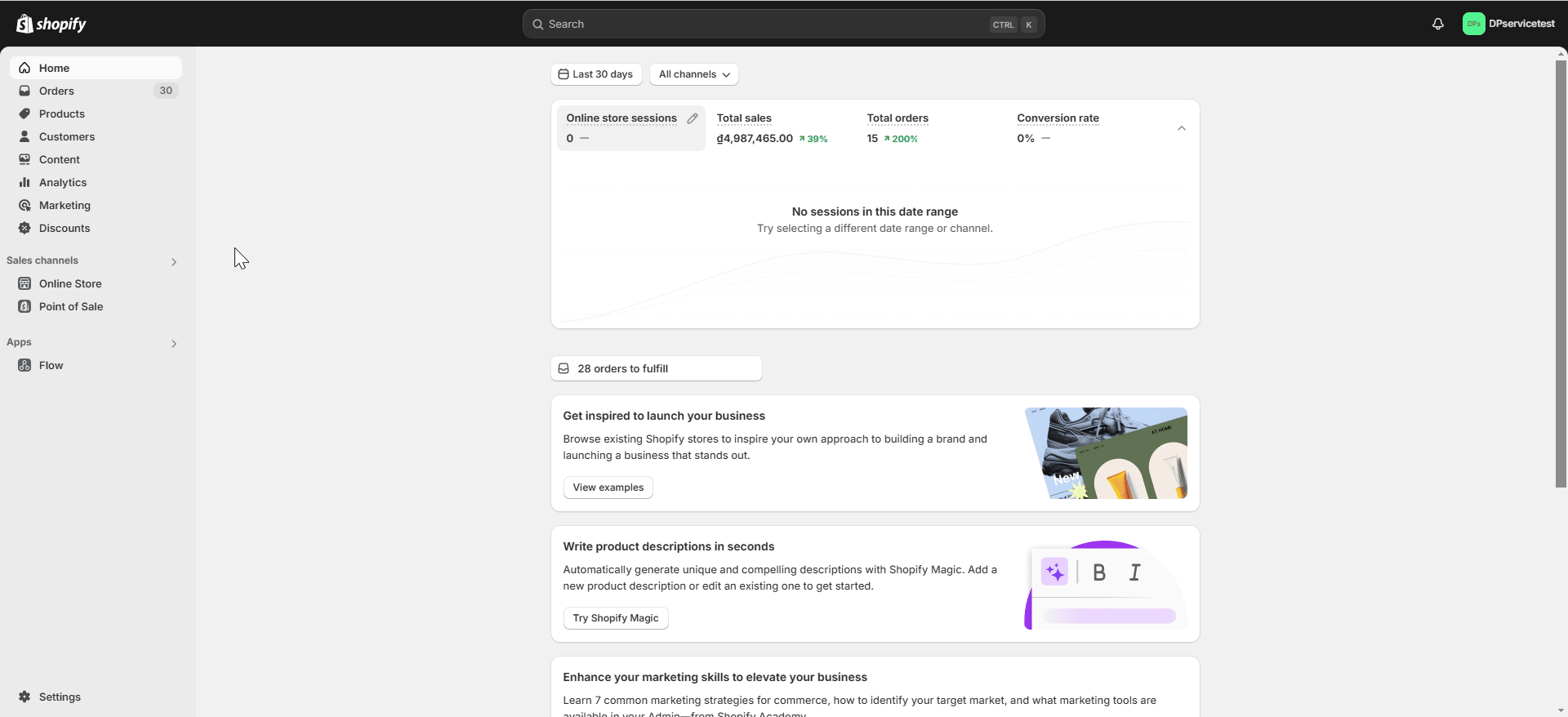This screenshot has width=1568, height=717.
Task: Click the Orders count badge 30
Action: pos(166,91)
